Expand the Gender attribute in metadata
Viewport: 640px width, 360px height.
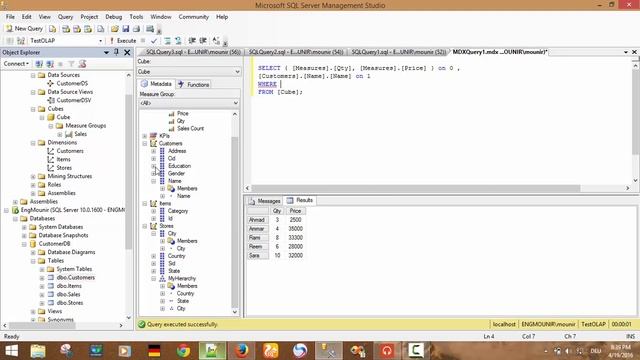154,173
